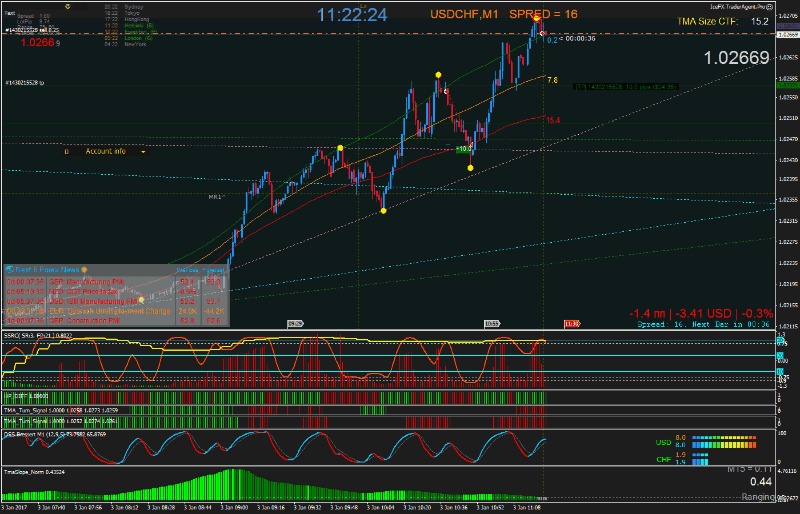The width and height of the screenshot is (800, 514).
Task: Select the NZD GDT Price Index news row
Action: tap(116, 291)
